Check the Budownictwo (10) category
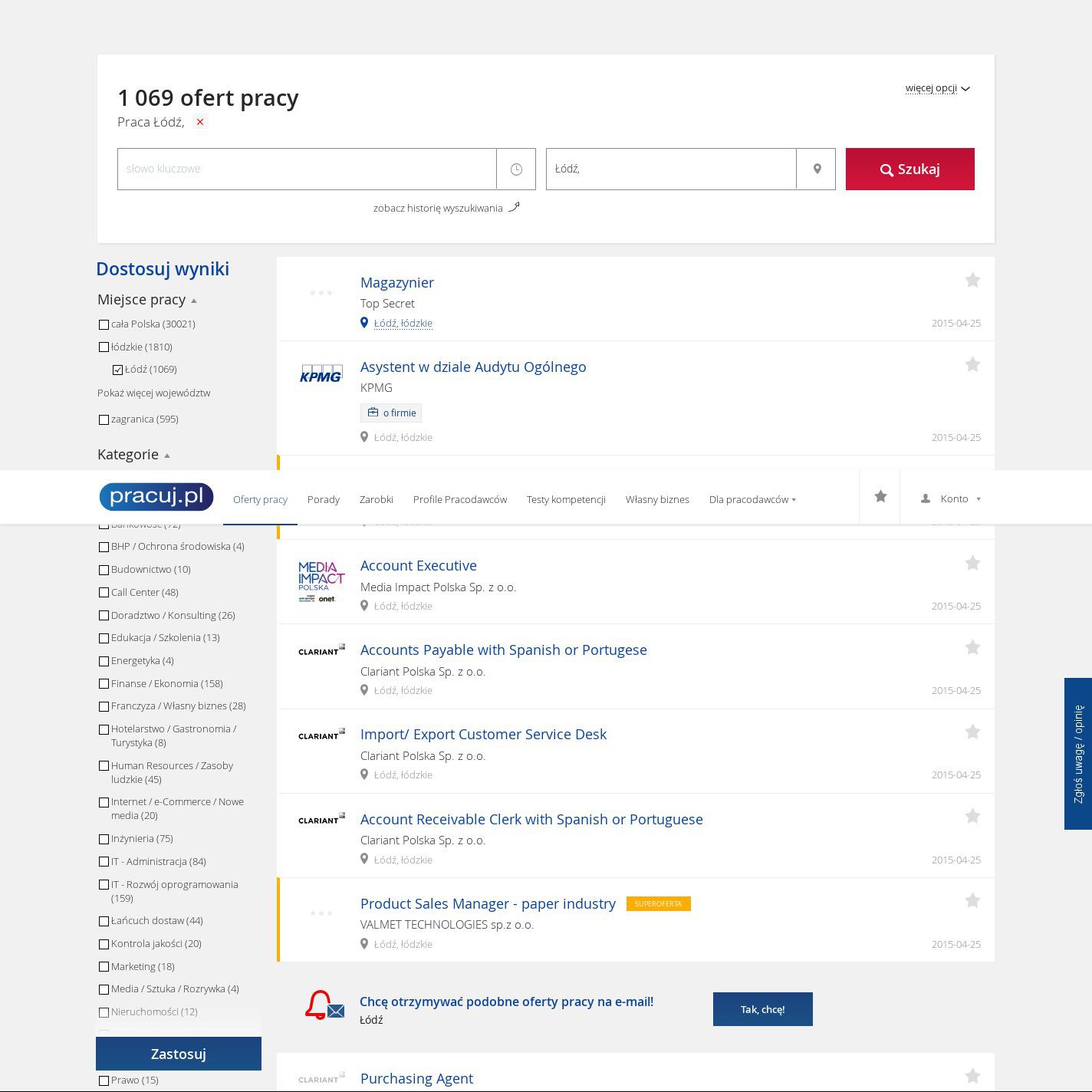 [104, 570]
